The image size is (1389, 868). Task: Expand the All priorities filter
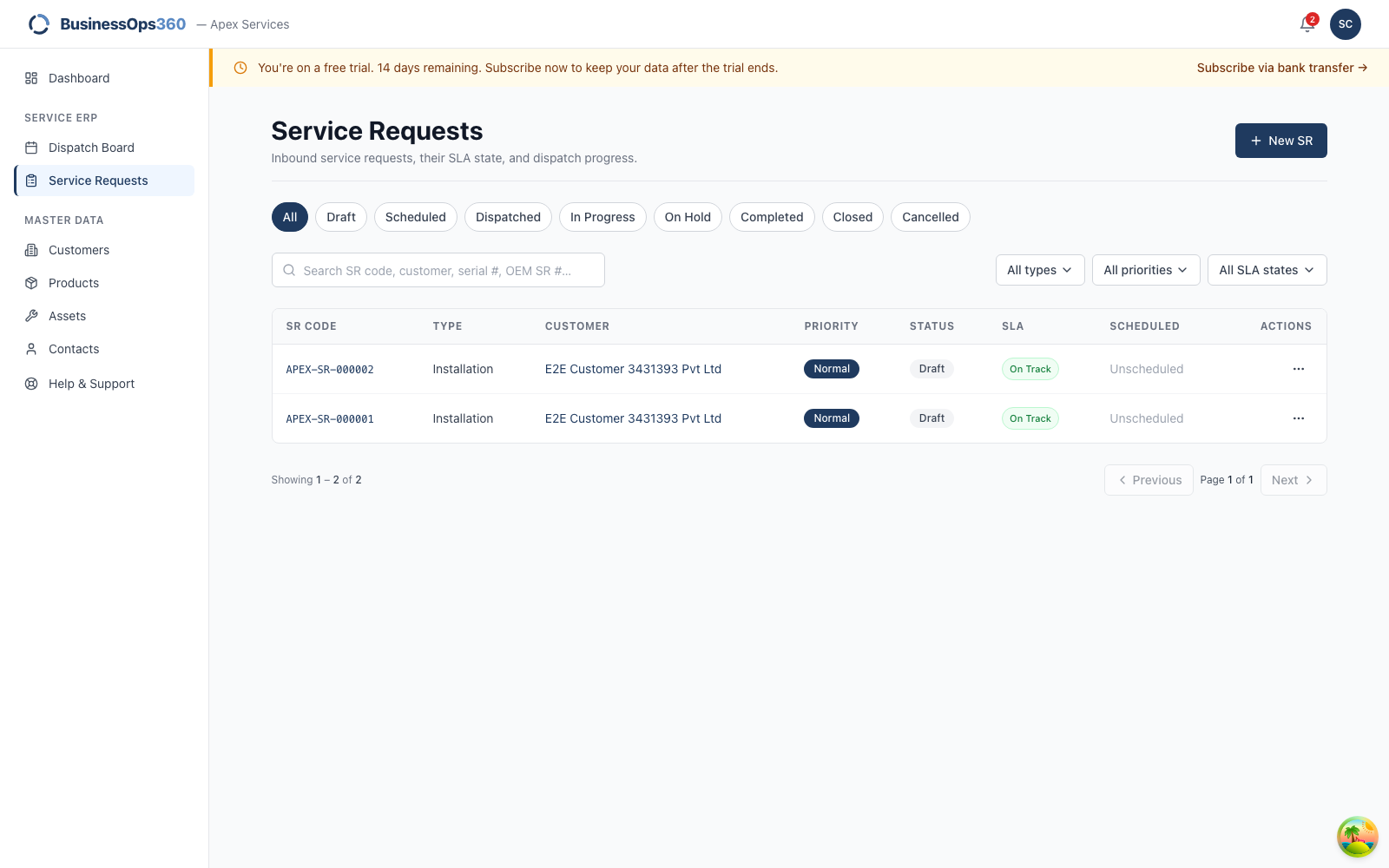click(1146, 270)
